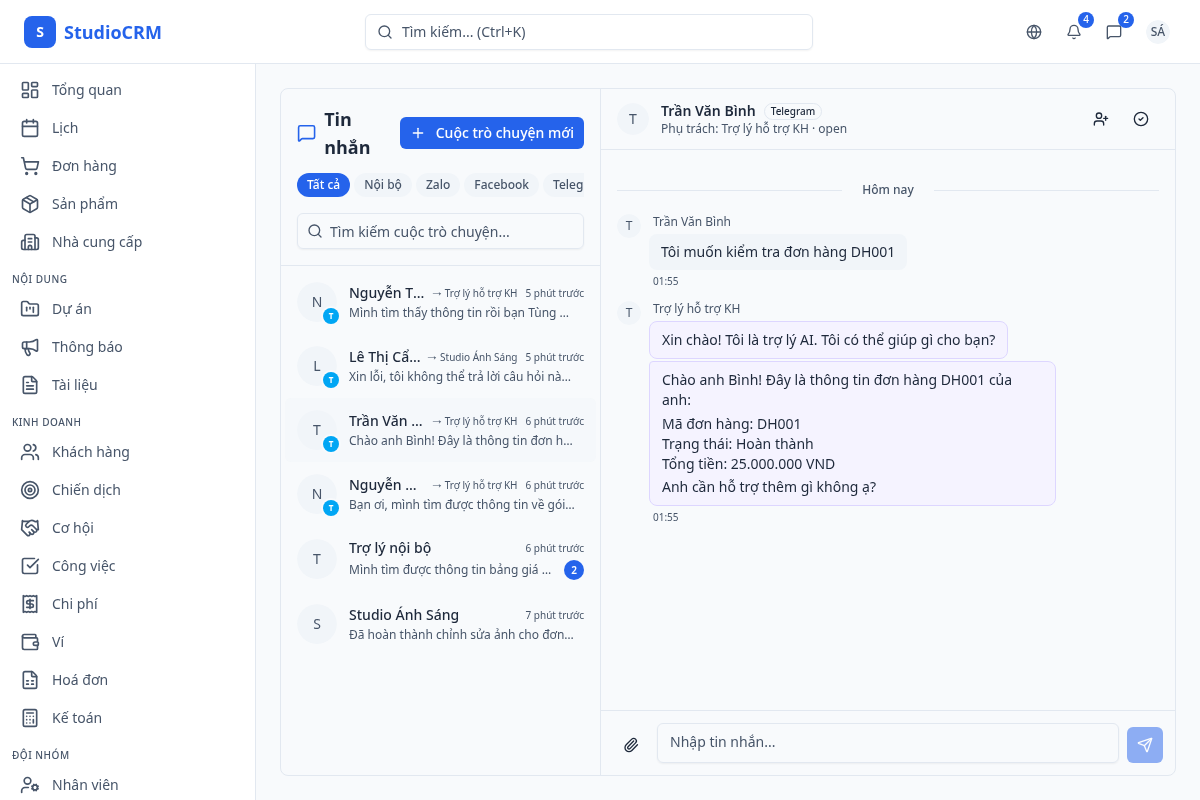Select the Nội bộ filter chip
Screen dimensions: 1200x800
[x=382, y=185]
